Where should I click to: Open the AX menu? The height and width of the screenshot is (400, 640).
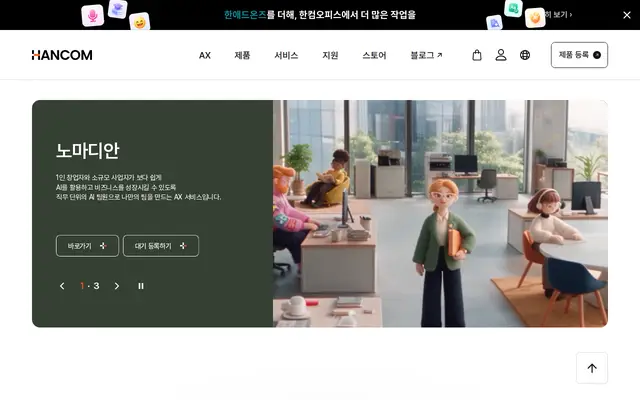pos(205,55)
